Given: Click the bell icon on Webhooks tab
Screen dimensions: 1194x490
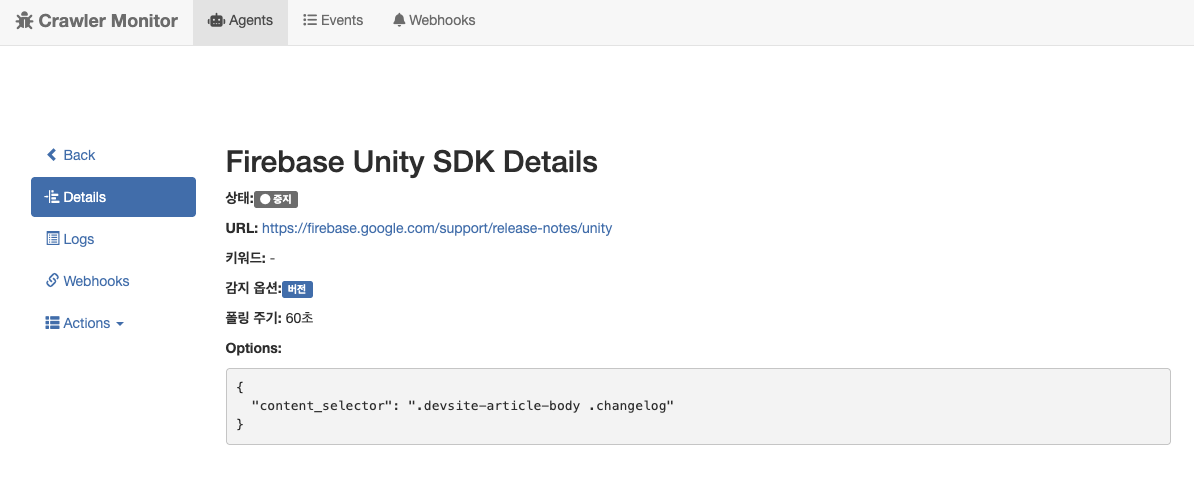Looking at the screenshot, I should (x=399, y=21).
